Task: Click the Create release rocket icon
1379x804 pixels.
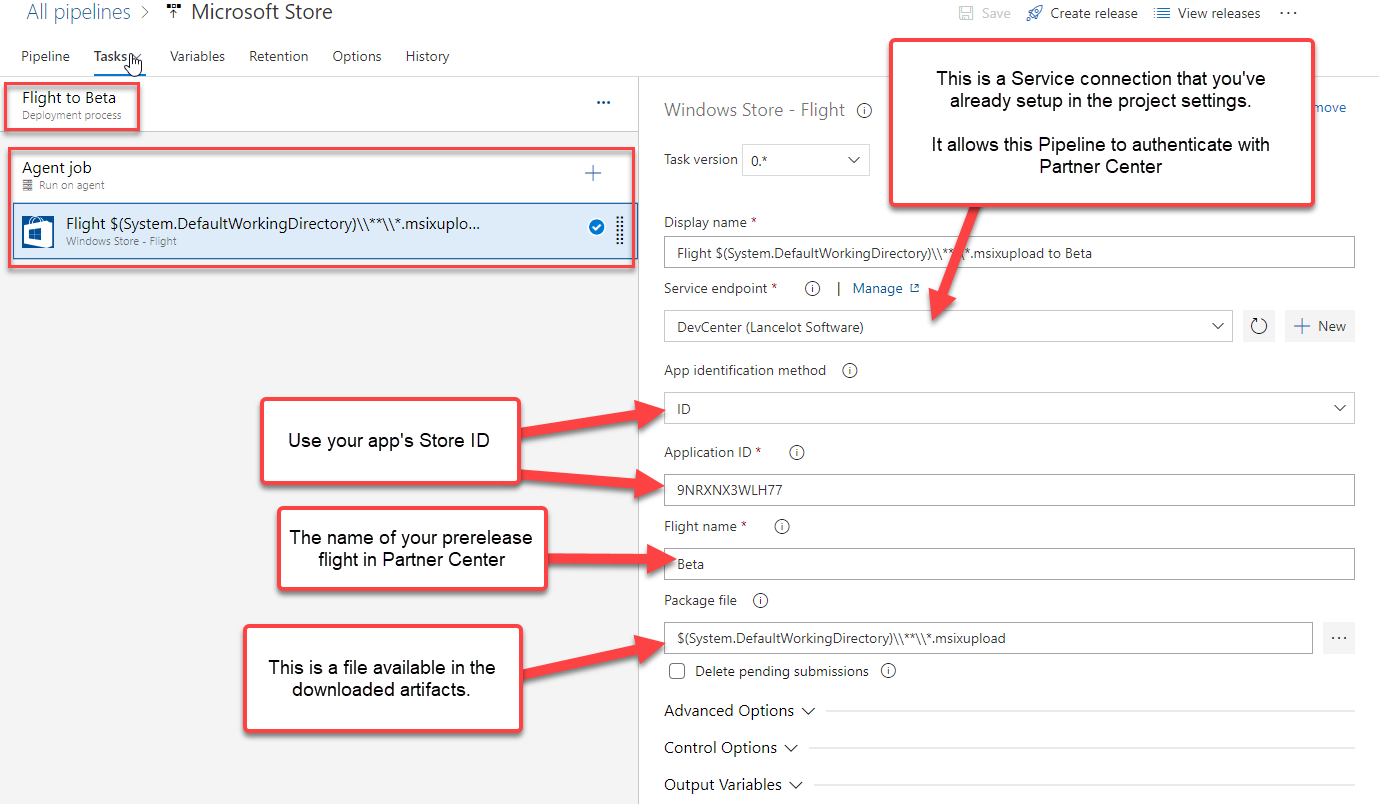Action: point(1034,13)
